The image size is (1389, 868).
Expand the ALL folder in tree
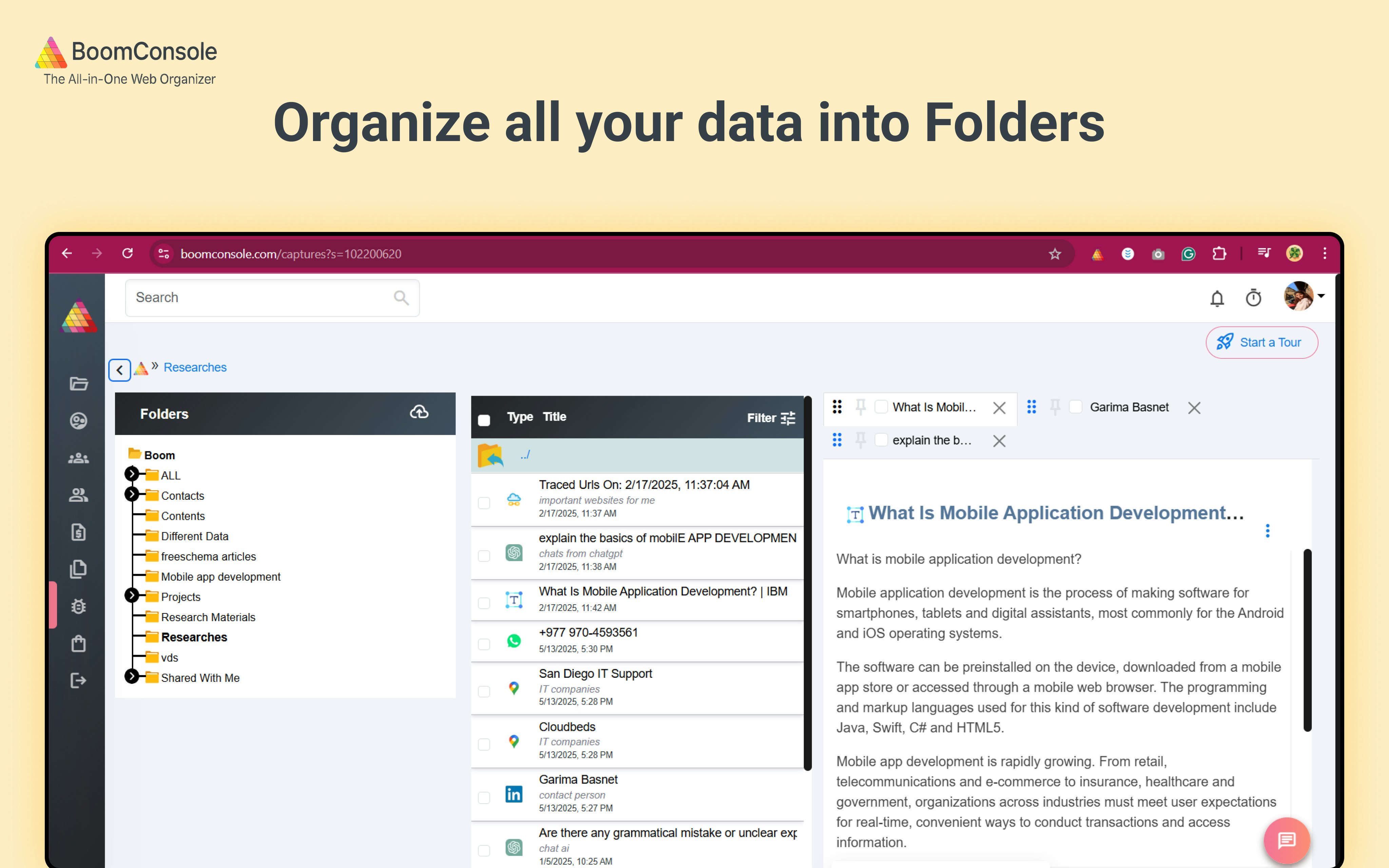132,474
